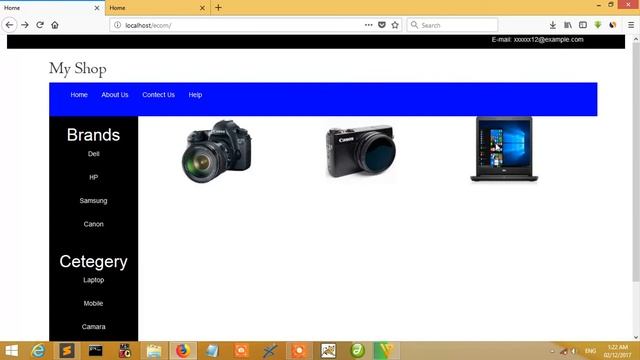Click the My Shop title

click(x=78, y=69)
